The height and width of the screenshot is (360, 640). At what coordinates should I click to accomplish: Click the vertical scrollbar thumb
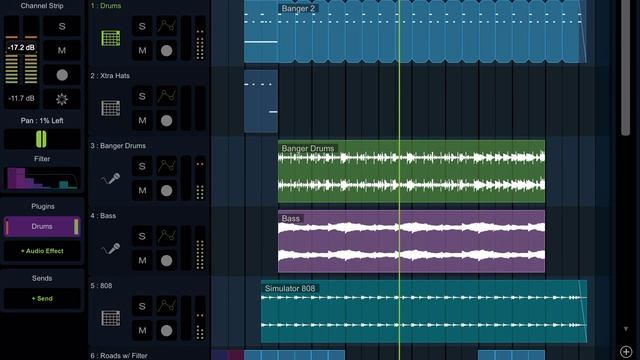coord(625,67)
